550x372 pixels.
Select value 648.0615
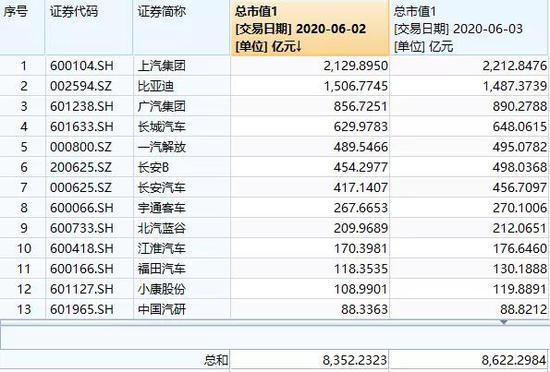point(519,127)
